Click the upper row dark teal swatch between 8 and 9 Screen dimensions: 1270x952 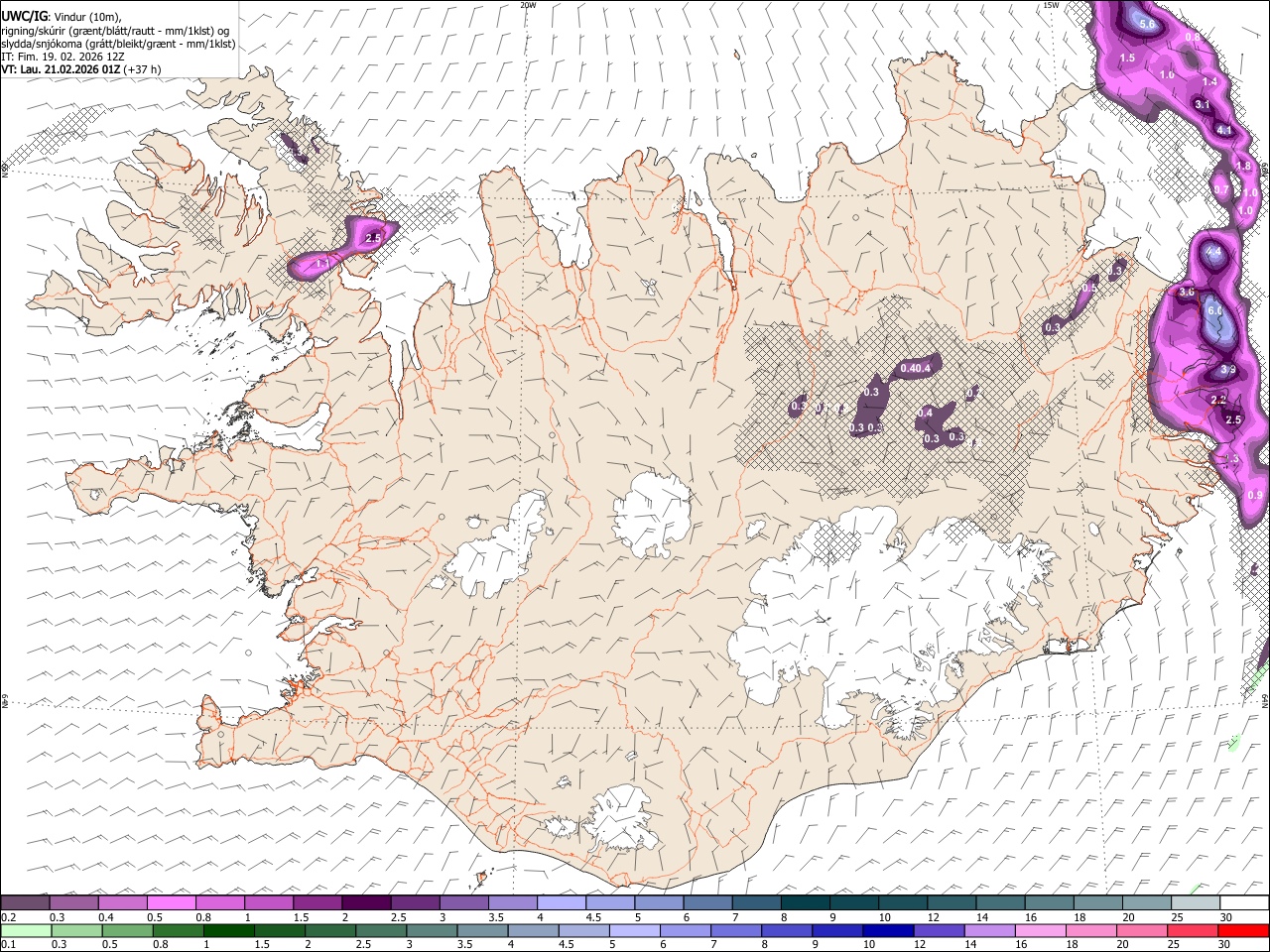click(806, 902)
